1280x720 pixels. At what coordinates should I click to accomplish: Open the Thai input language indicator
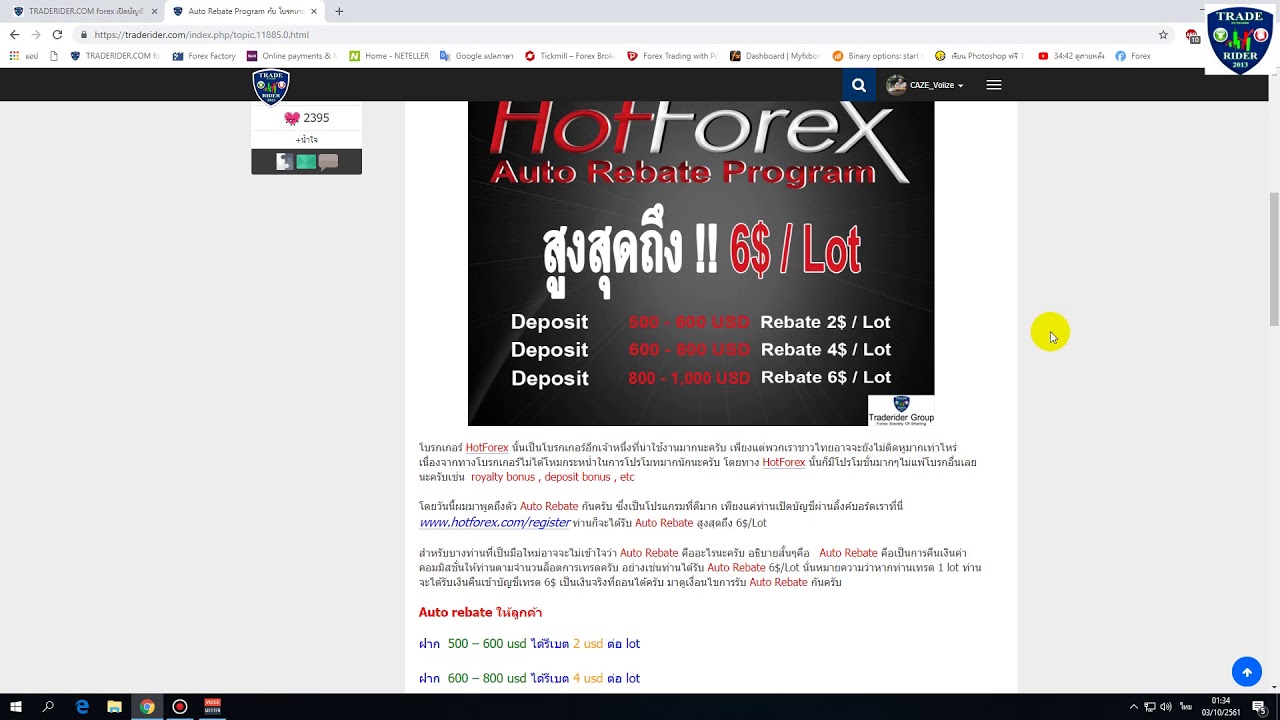coord(1186,706)
